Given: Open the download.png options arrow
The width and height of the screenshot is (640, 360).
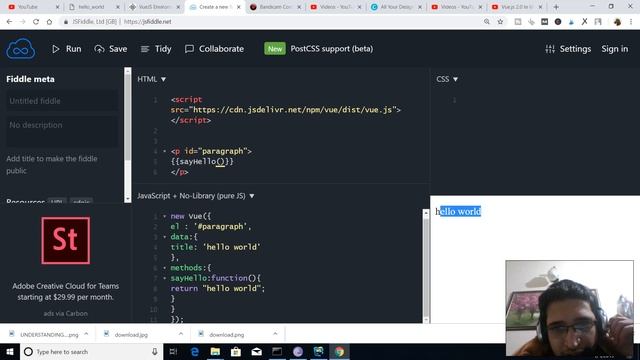Looking at the screenshot, I should click(275, 334).
